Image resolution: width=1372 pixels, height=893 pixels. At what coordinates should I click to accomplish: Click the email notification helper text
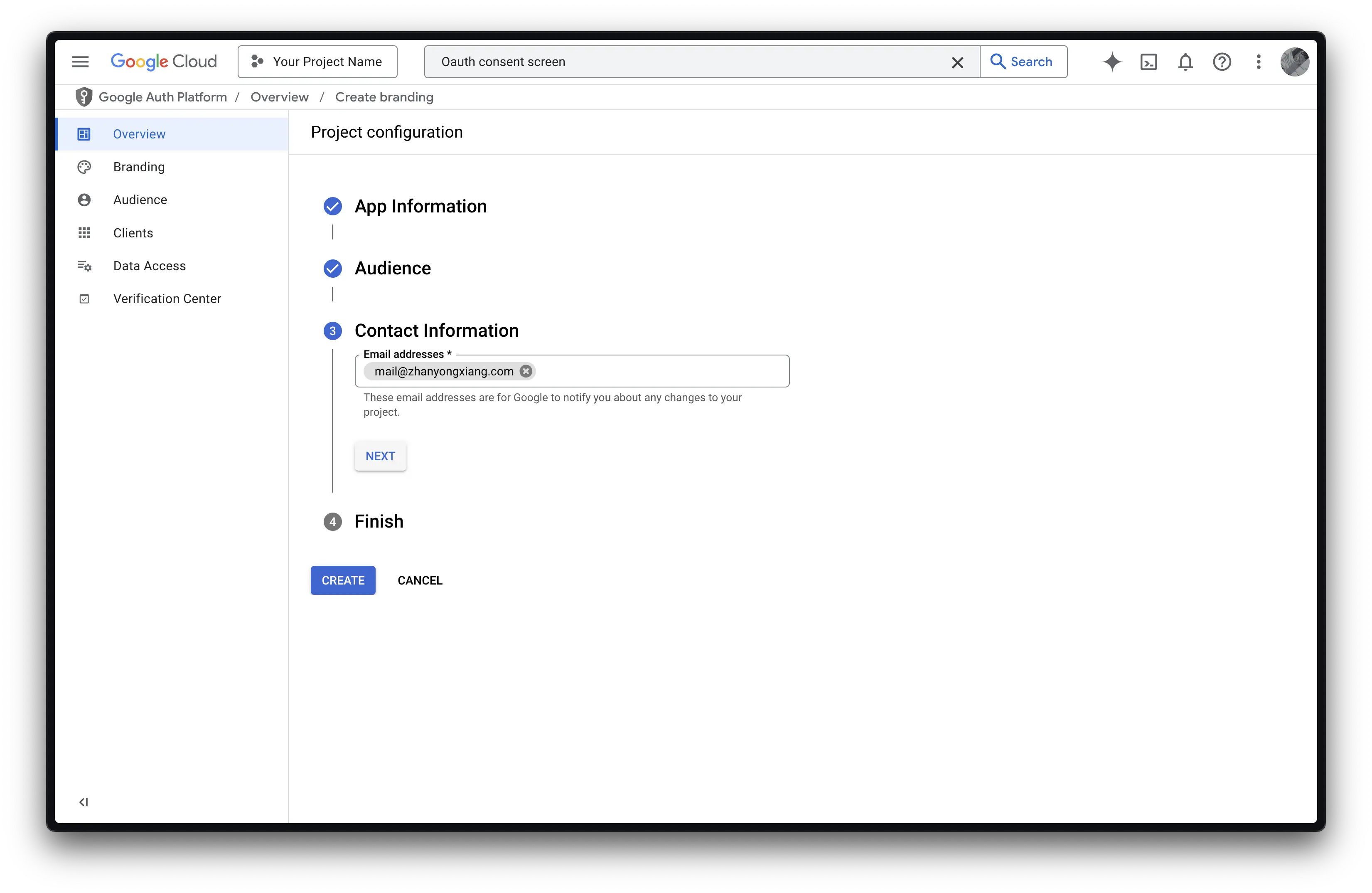pyautogui.click(x=552, y=405)
